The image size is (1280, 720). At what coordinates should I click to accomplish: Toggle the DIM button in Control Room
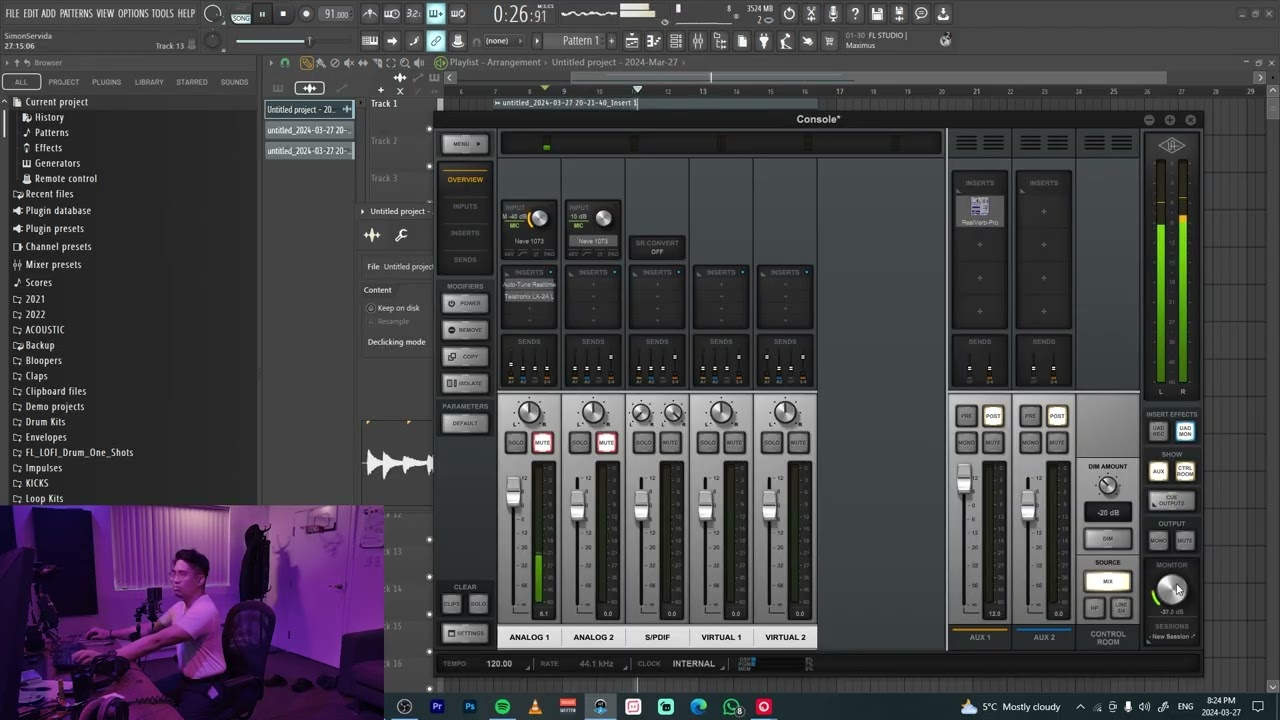(1108, 538)
